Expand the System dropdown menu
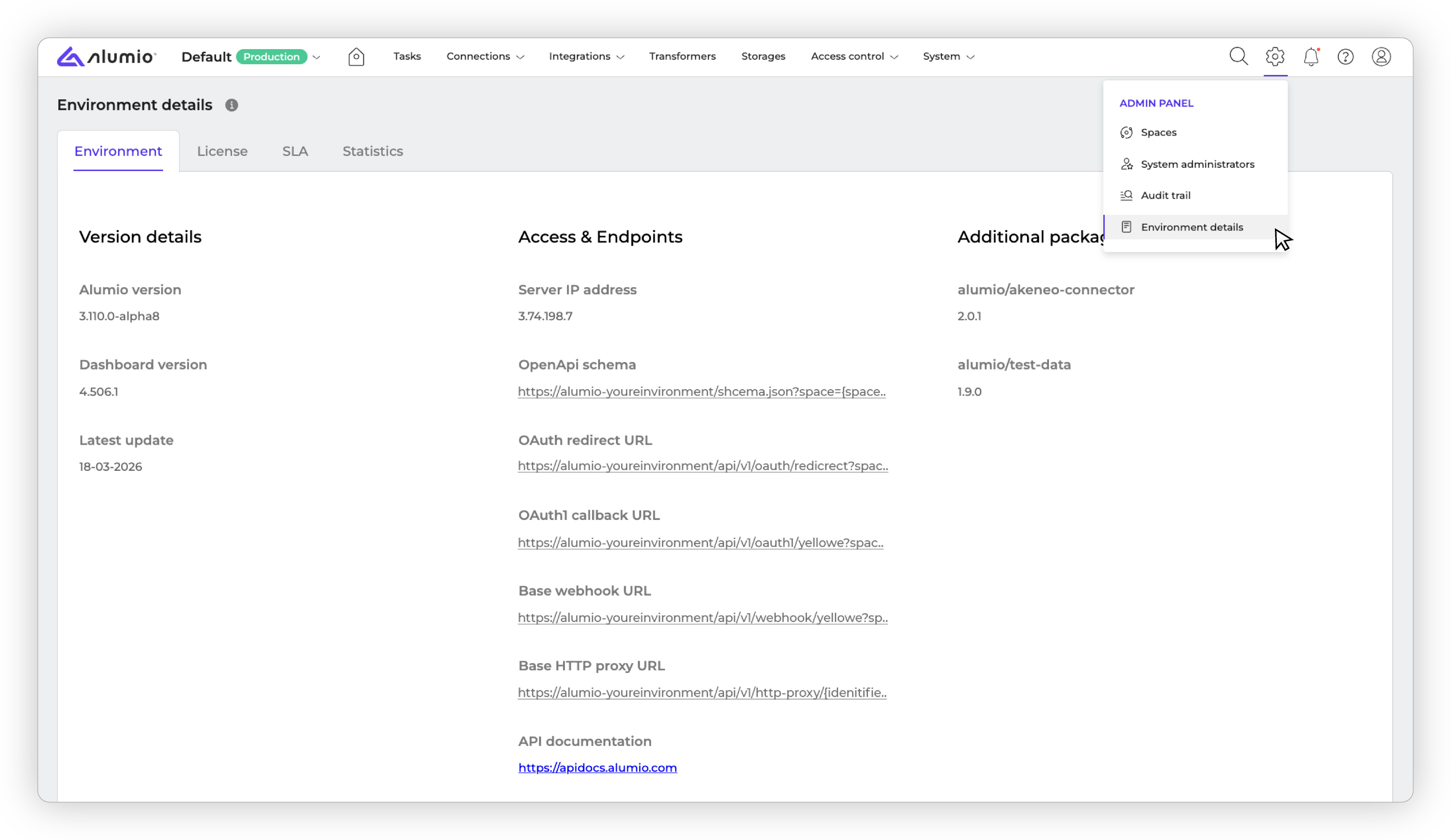The height and width of the screenshot is (840, 1451). point(948,56)
